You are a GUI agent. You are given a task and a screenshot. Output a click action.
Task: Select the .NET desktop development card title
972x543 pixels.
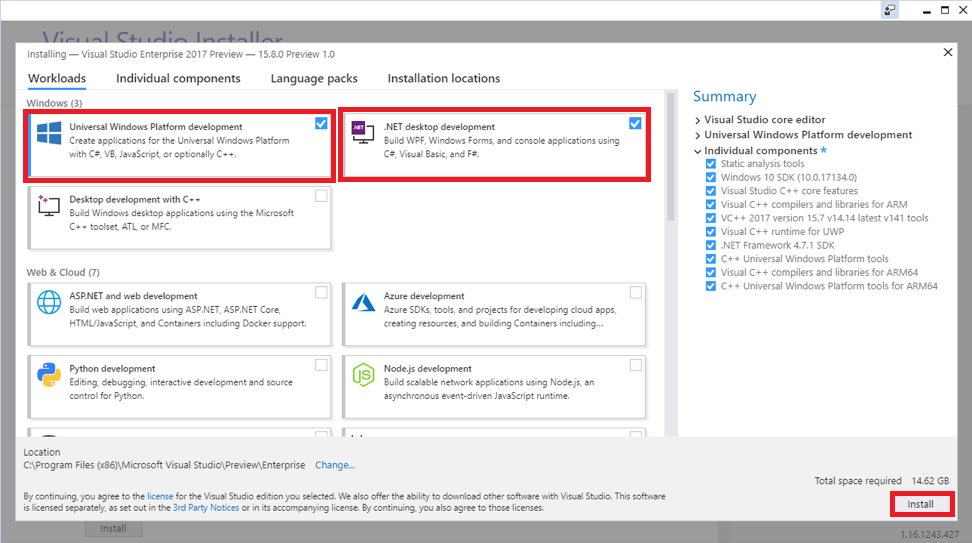tap(439, 126)
